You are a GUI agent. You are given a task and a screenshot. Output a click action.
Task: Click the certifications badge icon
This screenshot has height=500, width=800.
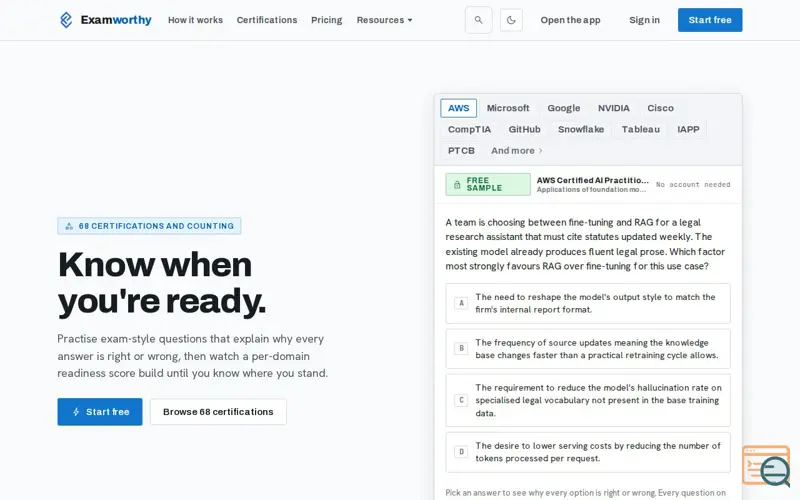pyautogui.click(x=69, y=226)
